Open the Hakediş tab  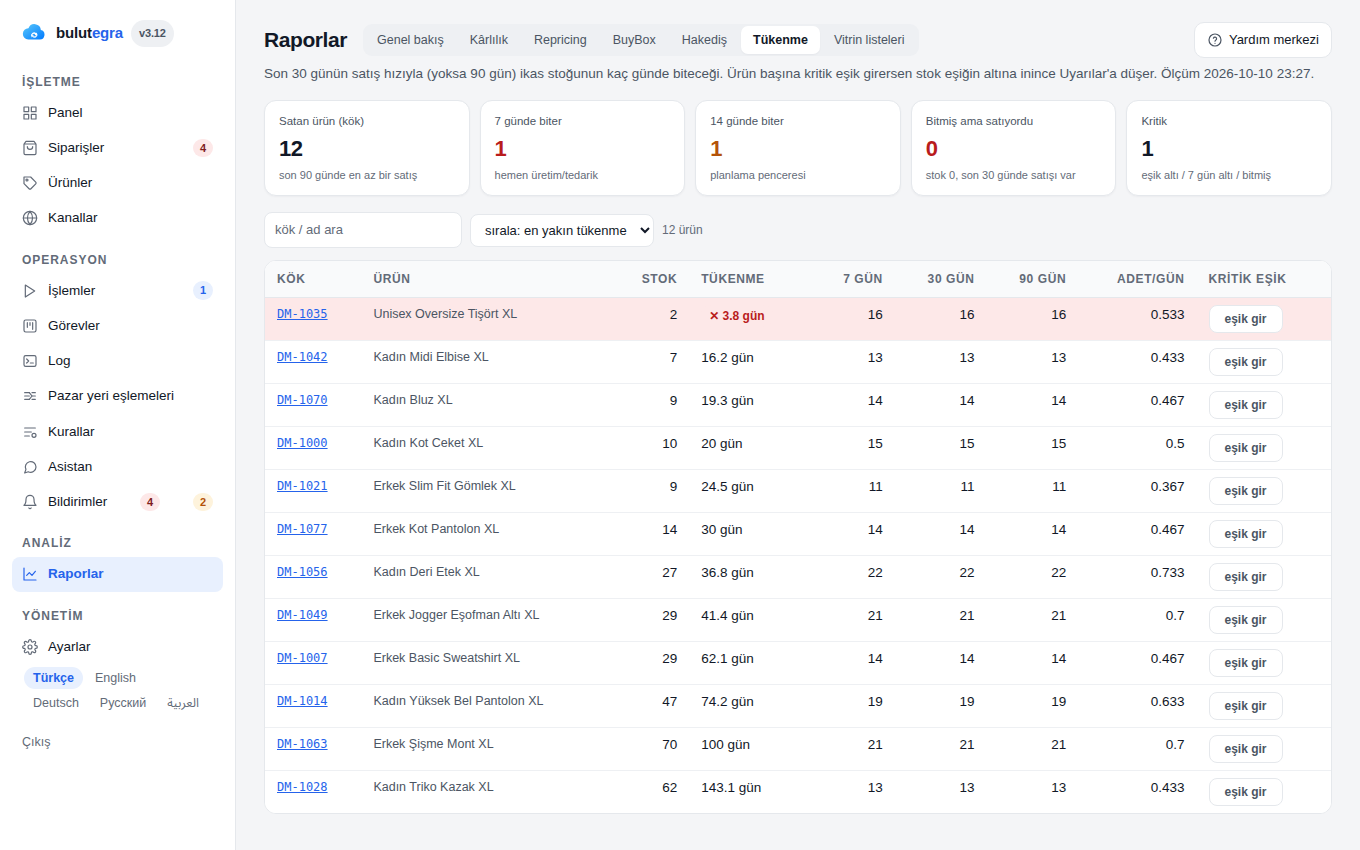pos(704,40)
